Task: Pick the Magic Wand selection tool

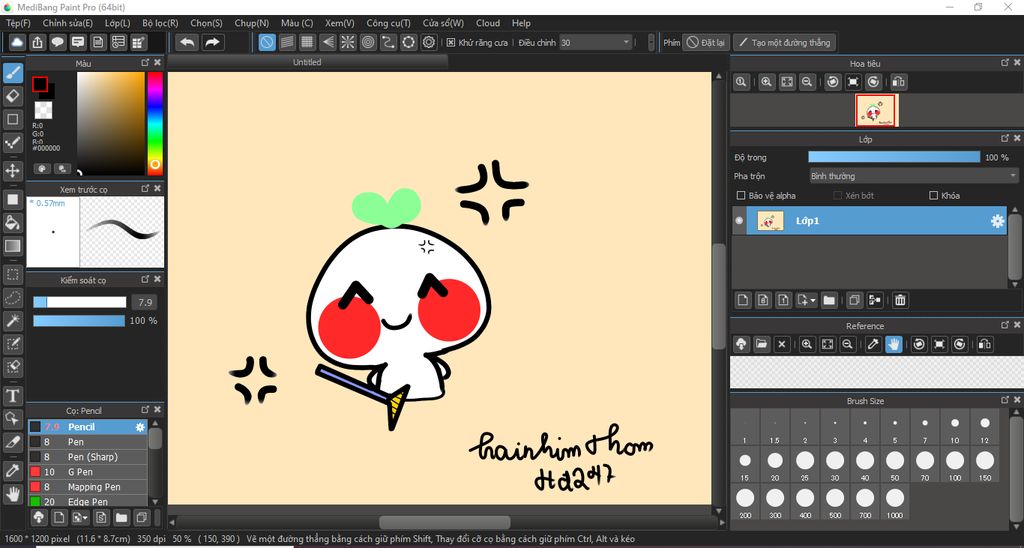Action: (13, 320)
